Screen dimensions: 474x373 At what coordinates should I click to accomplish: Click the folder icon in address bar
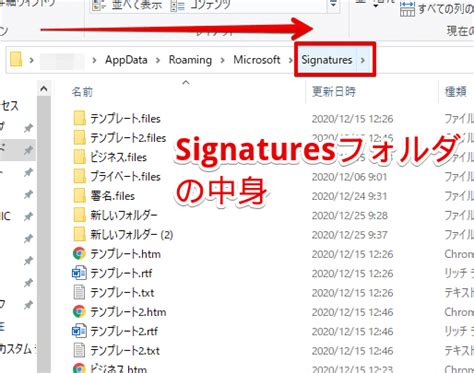(x=16, y=60)
